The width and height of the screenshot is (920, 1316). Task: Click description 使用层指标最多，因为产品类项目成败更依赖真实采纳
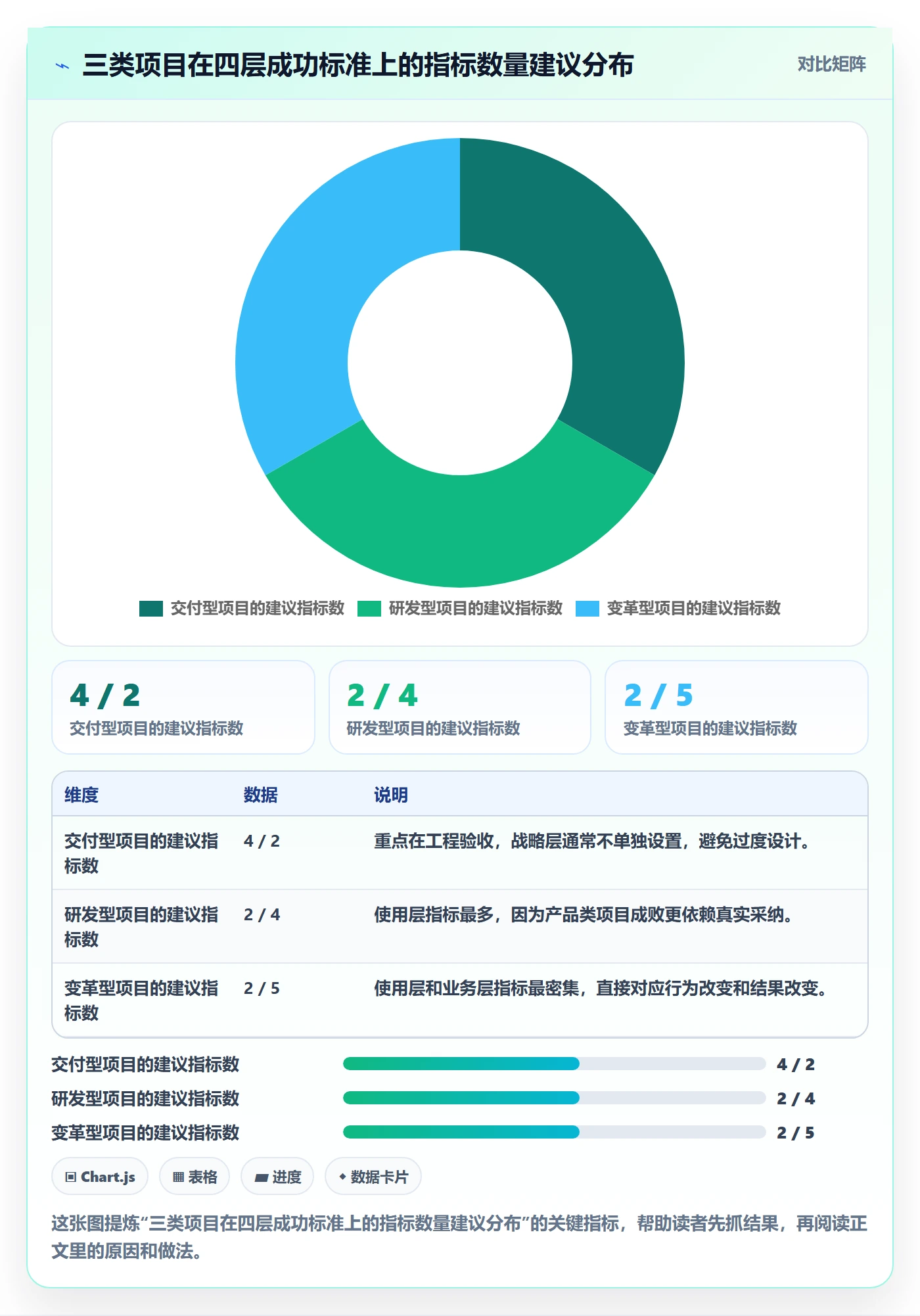tap(584, 914)
